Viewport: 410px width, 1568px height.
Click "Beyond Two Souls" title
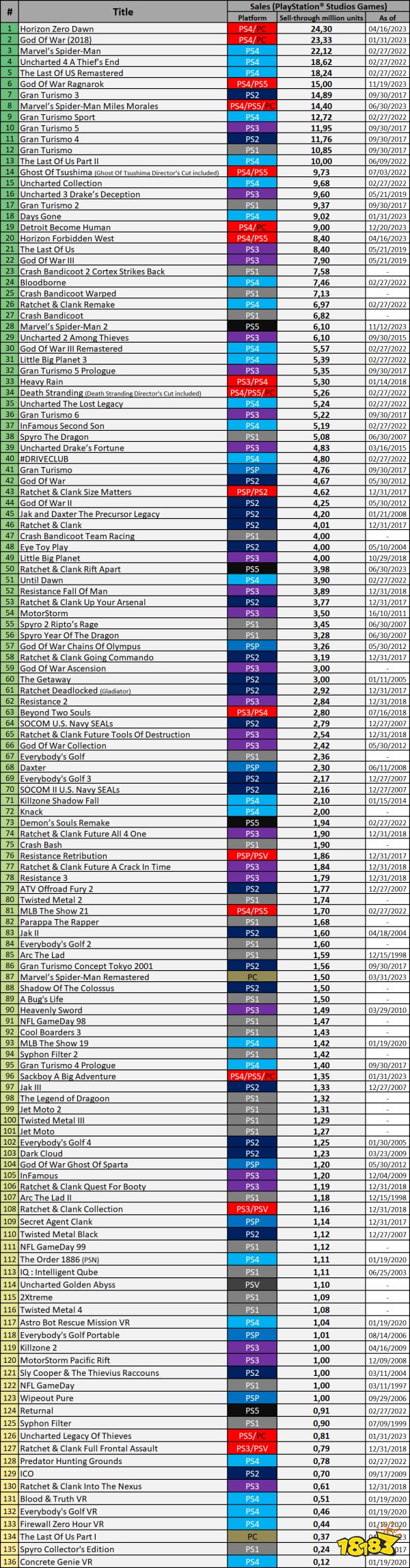[55, 713]
